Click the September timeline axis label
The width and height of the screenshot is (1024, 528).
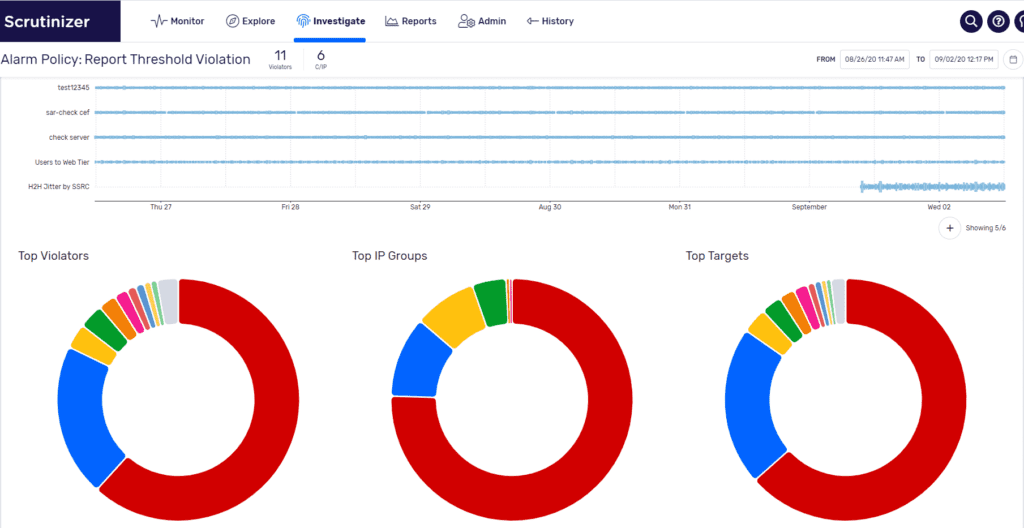pos(809,207)
